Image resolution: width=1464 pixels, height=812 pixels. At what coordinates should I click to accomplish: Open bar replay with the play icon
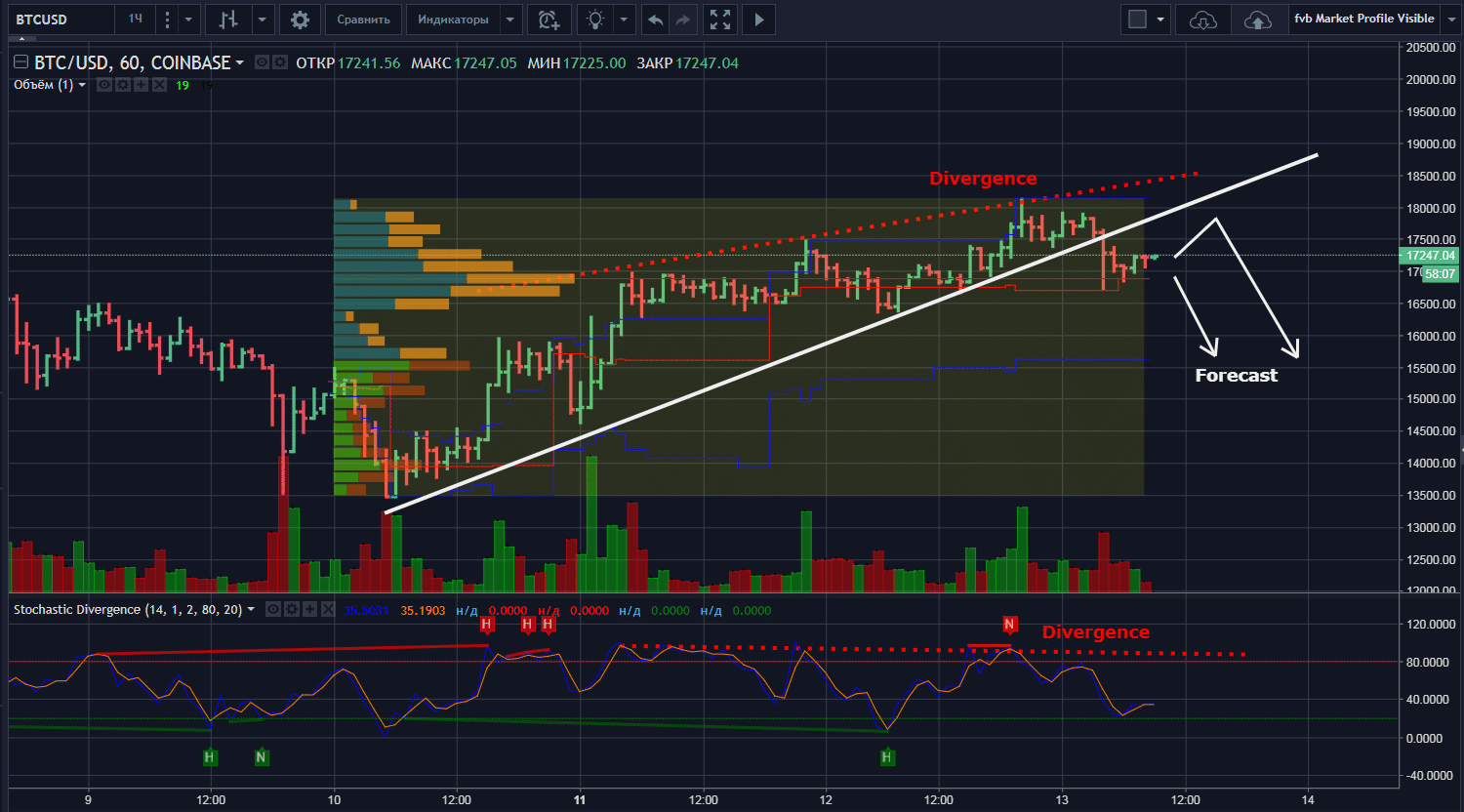click(758, 19)
